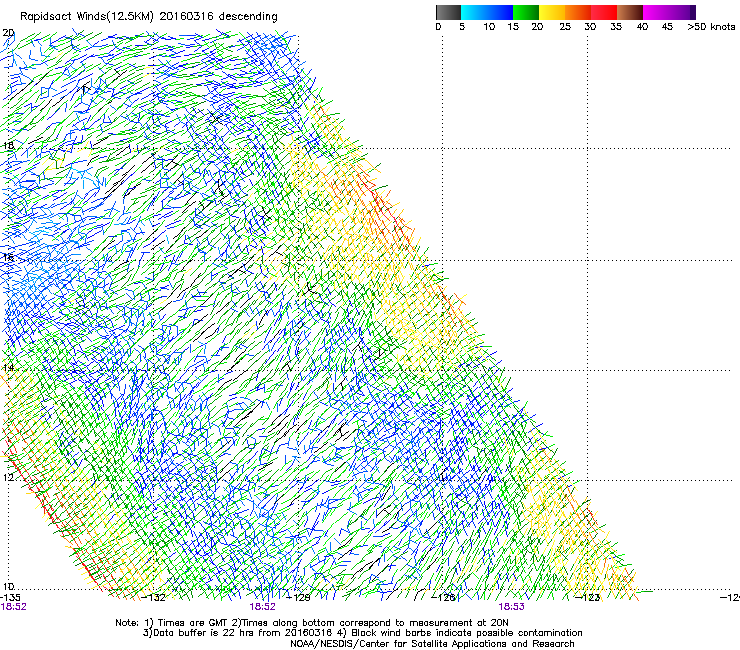
Task: Click the longitude label '-135'
Action: (10, 597)
